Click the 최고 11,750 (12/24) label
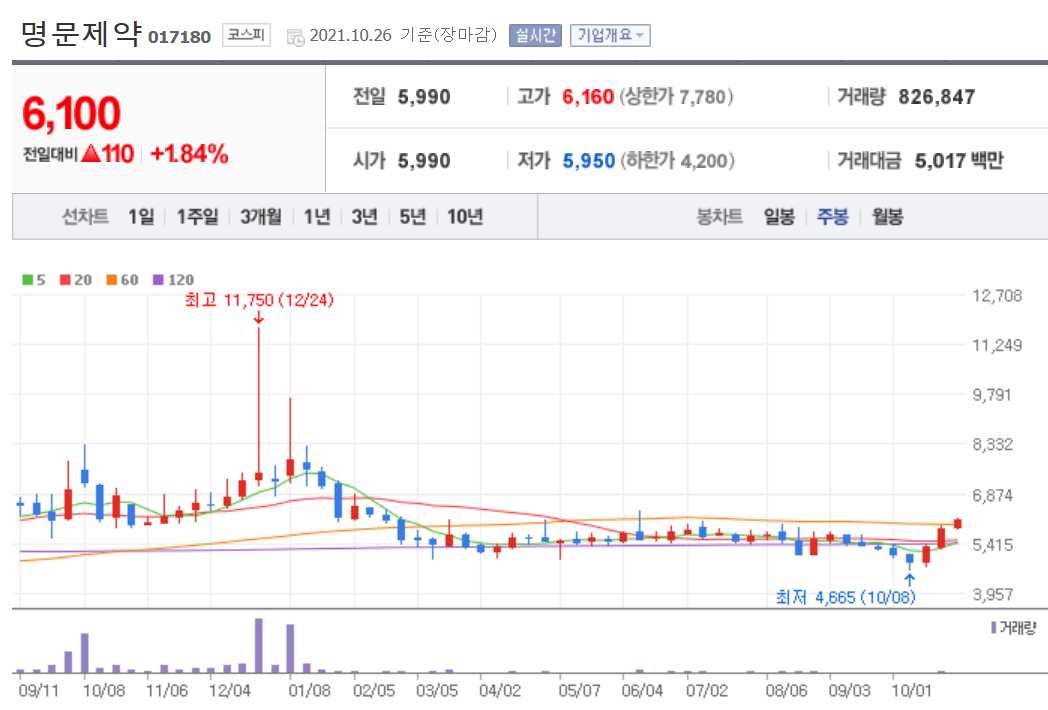The image size is (1048, 710). click(259, 300)
